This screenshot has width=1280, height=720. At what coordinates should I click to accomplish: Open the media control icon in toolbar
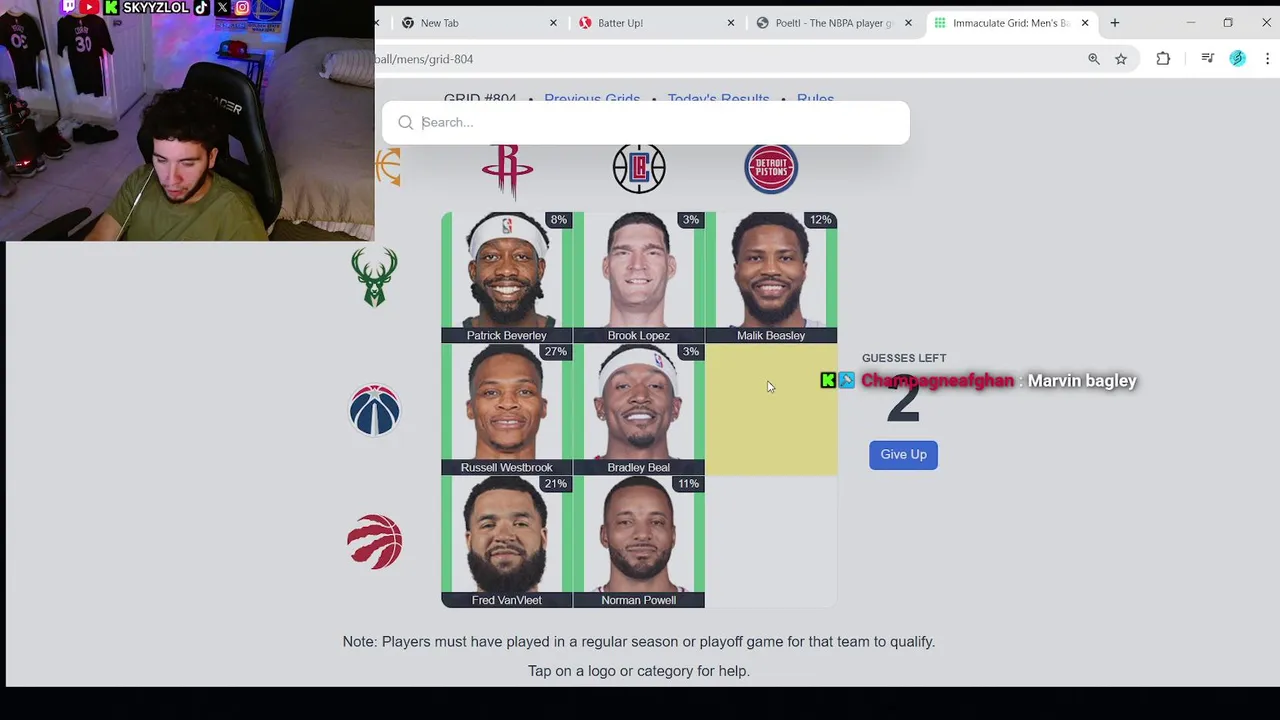1207,59
